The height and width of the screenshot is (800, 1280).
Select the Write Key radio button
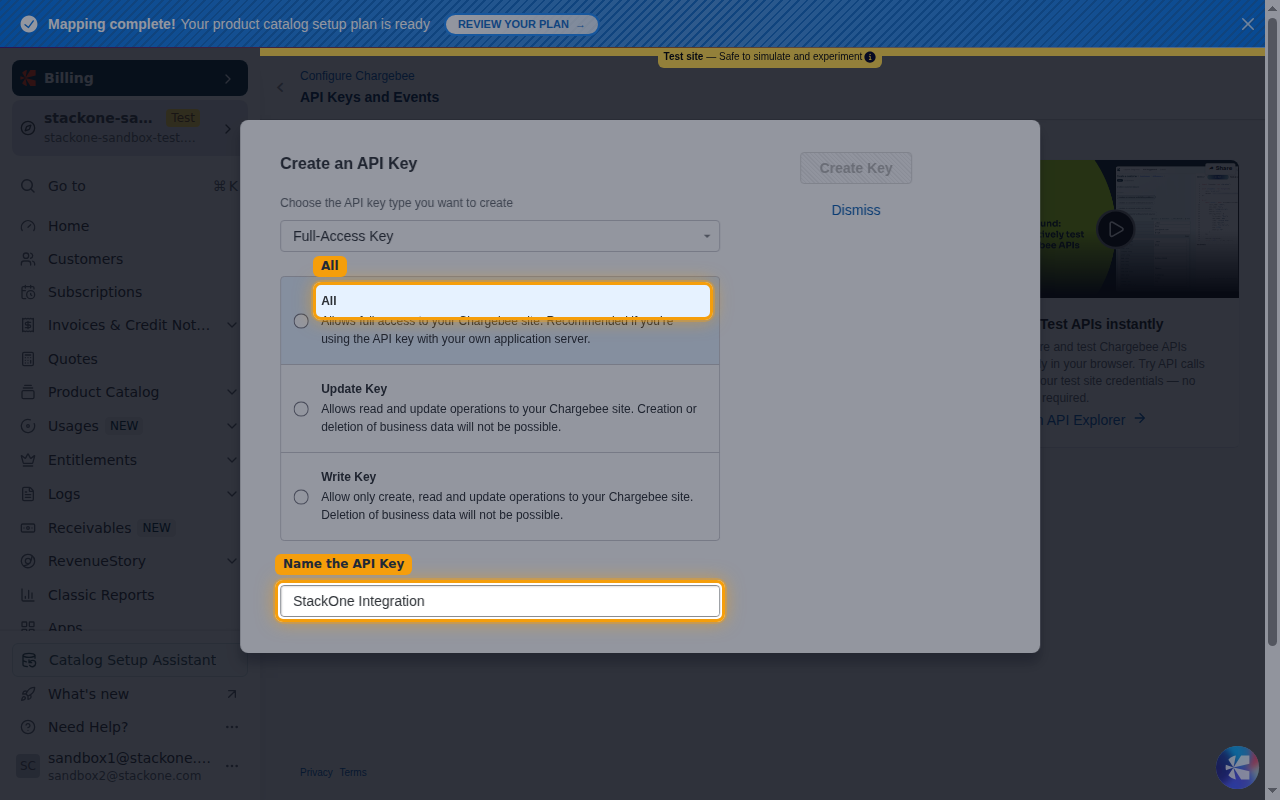301,497
